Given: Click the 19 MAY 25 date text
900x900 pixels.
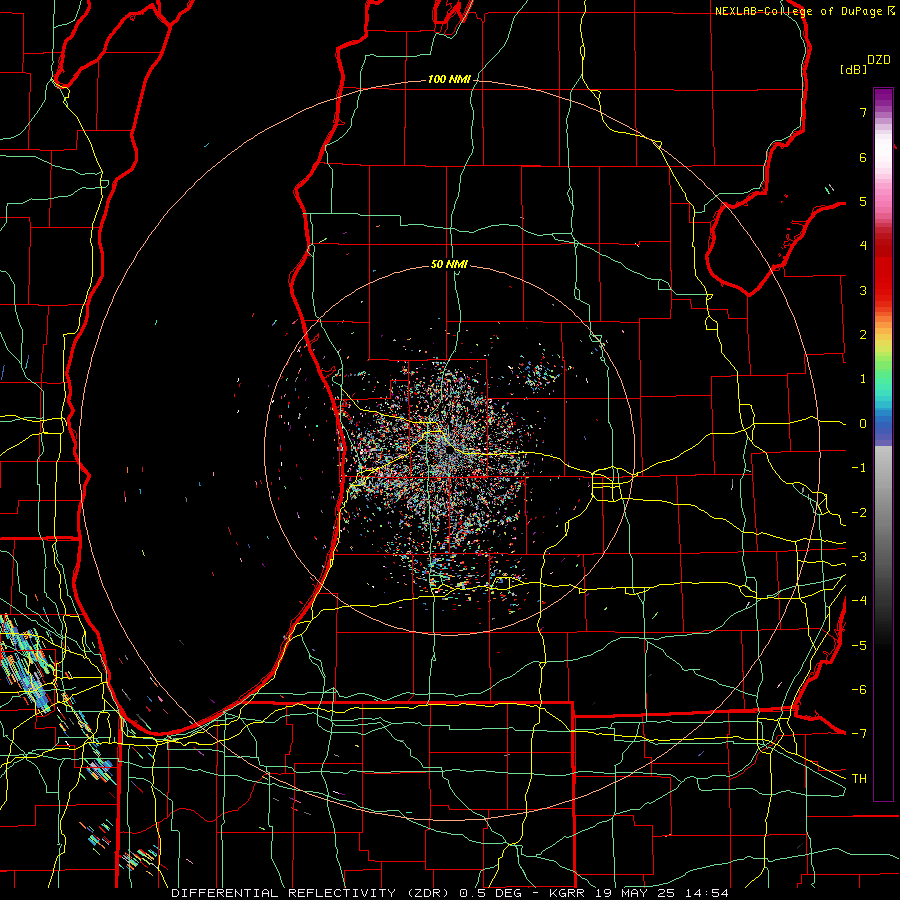Looking at the screenshot, I should [635, 893].
